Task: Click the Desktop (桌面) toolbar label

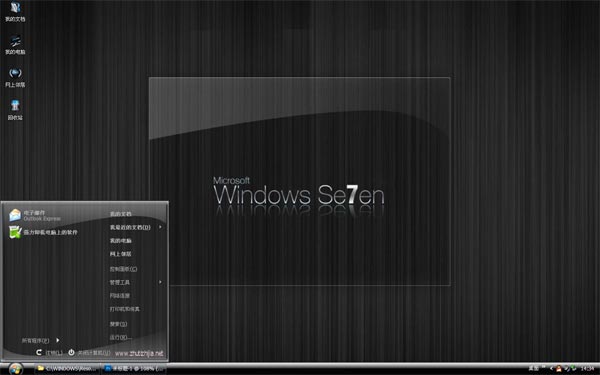Action: click(534, 368)
